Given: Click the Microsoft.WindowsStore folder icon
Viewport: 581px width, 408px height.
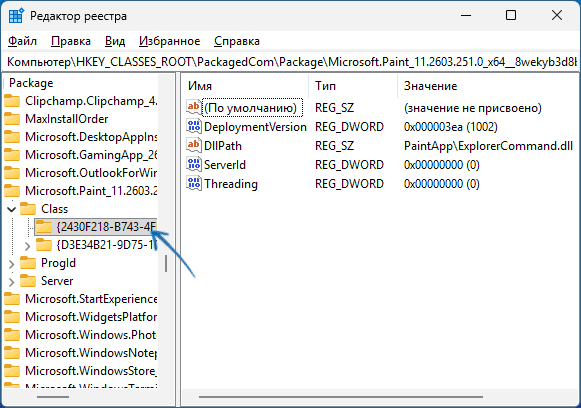Looking at the screenshot, I should (x=12, y=371).
